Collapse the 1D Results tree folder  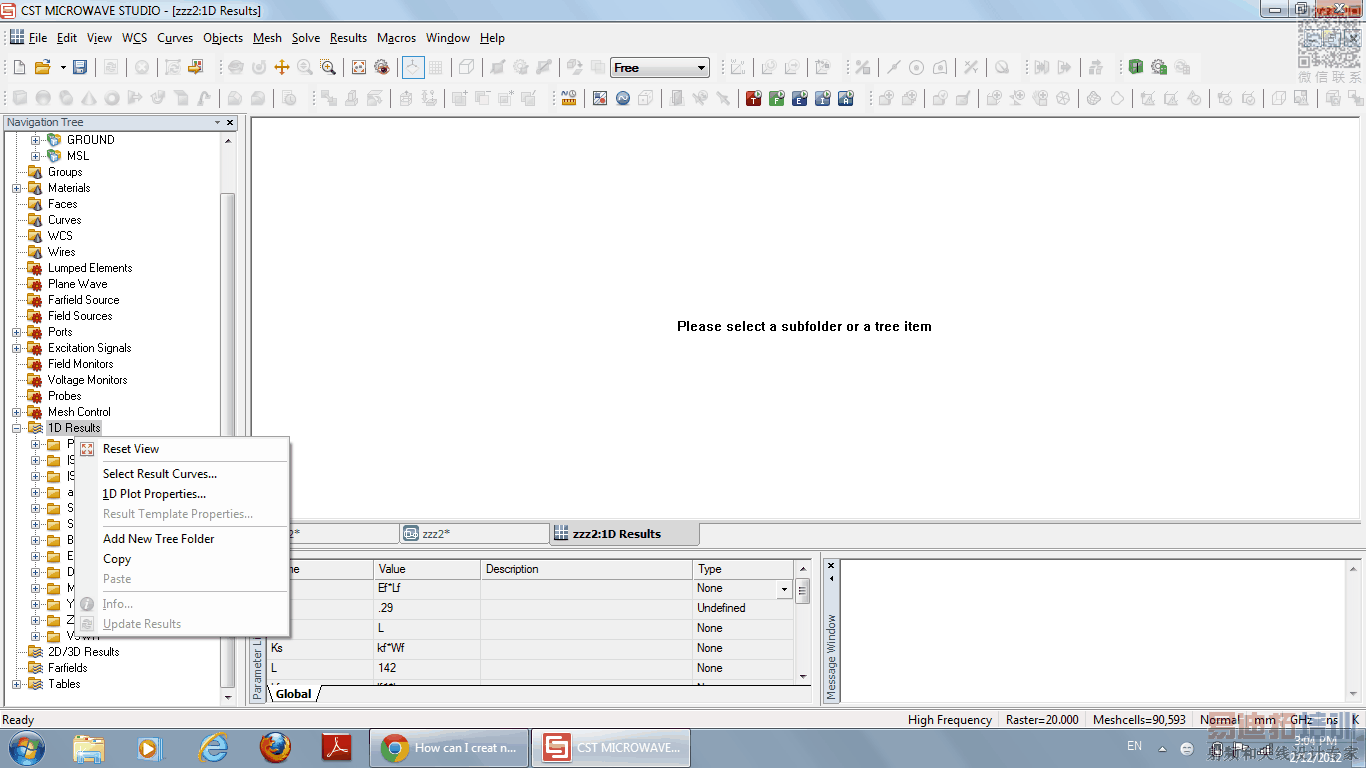(x=17, y=428)
